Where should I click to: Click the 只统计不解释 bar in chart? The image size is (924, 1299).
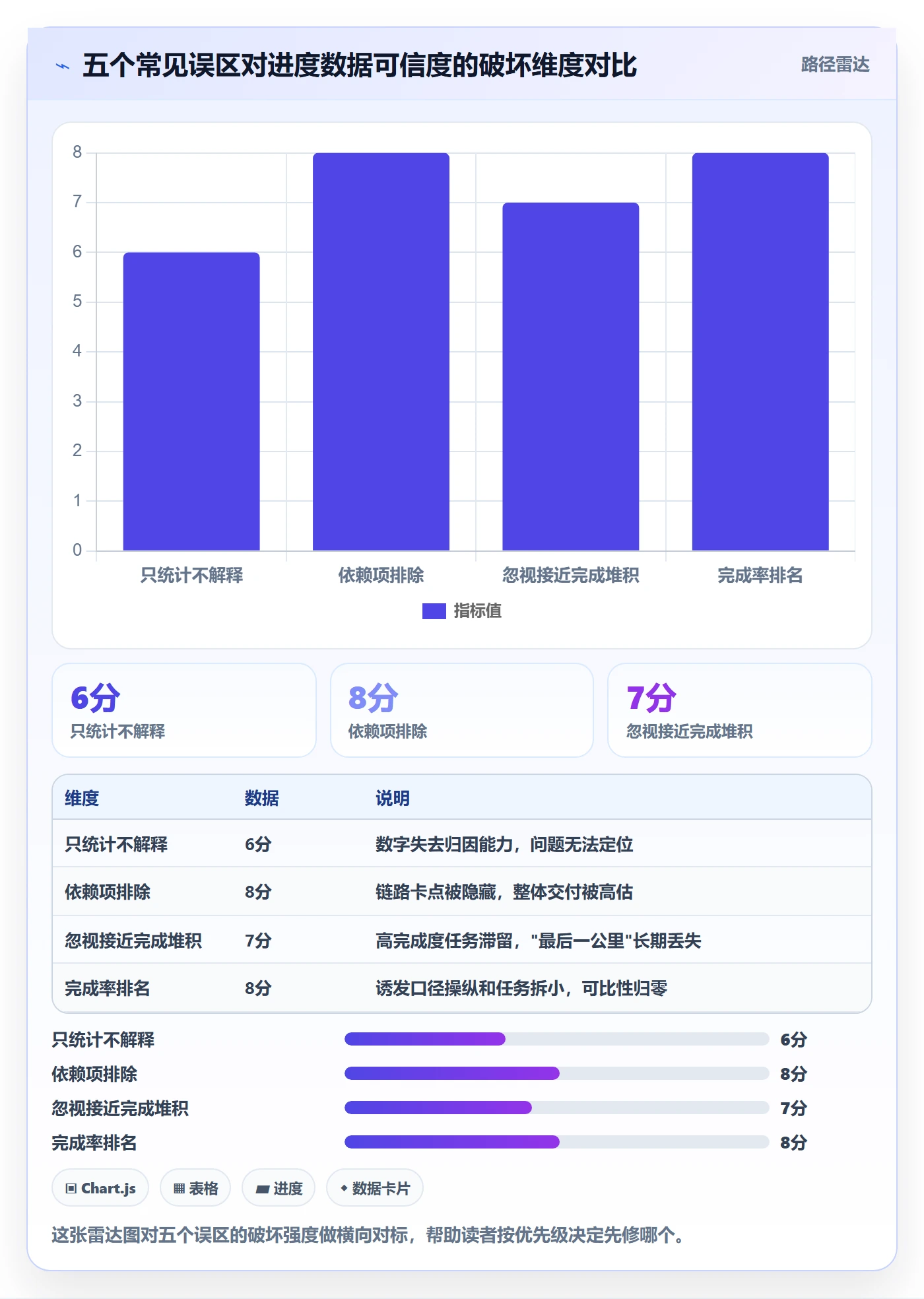pos(191,401)
